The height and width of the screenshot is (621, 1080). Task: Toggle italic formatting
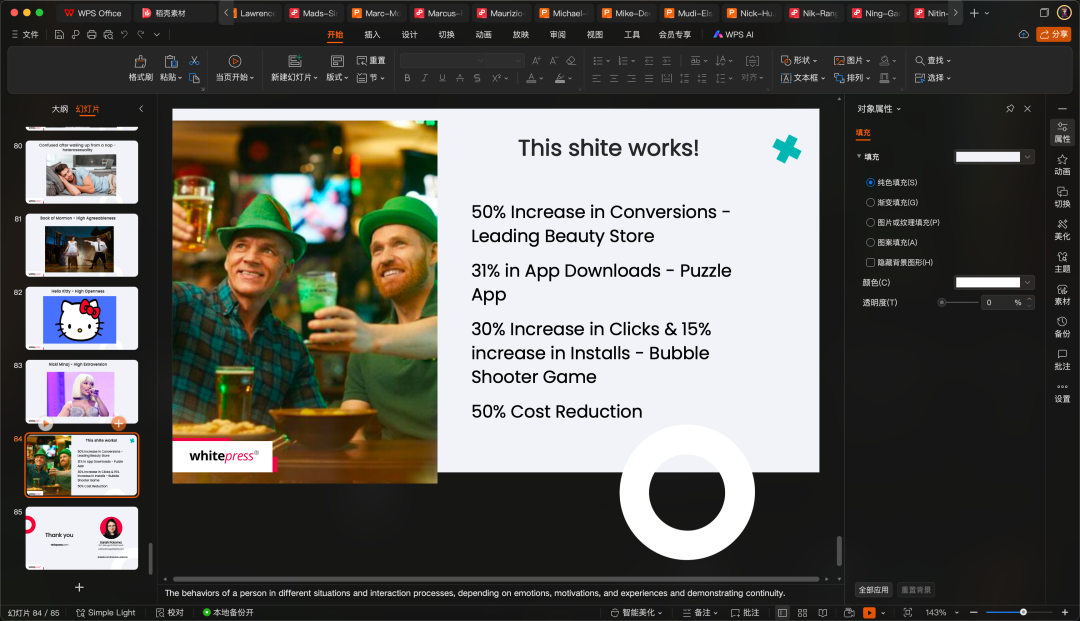pyautogui.click(x=424, y=78)
